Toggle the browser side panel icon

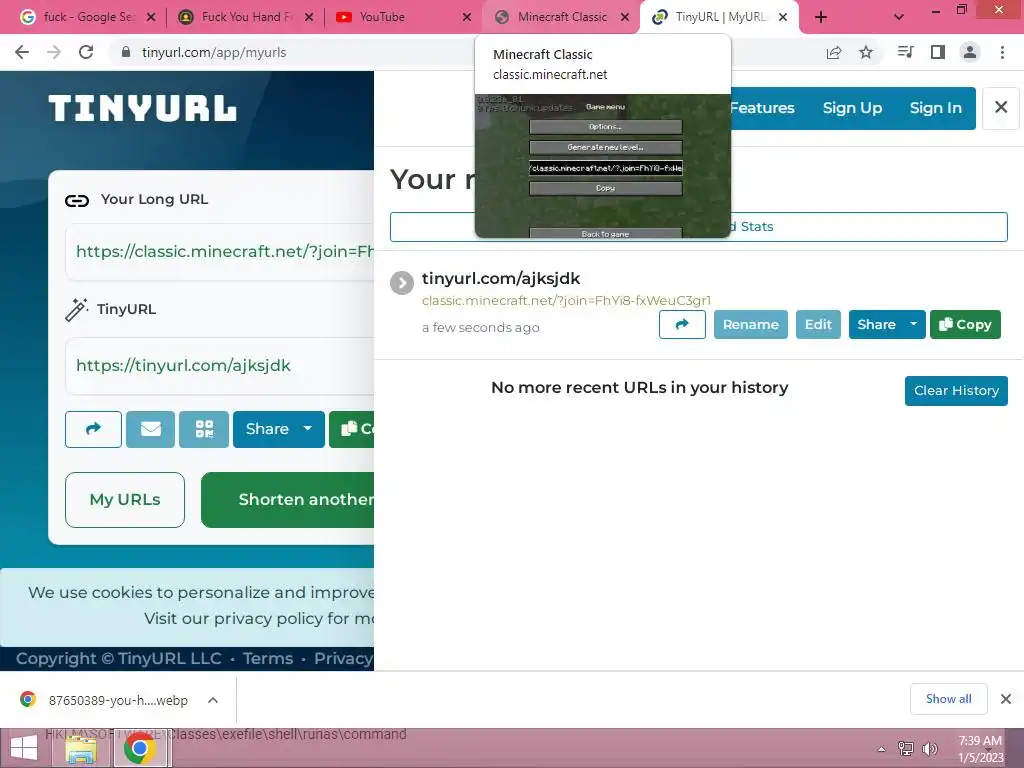coord(938,52)
